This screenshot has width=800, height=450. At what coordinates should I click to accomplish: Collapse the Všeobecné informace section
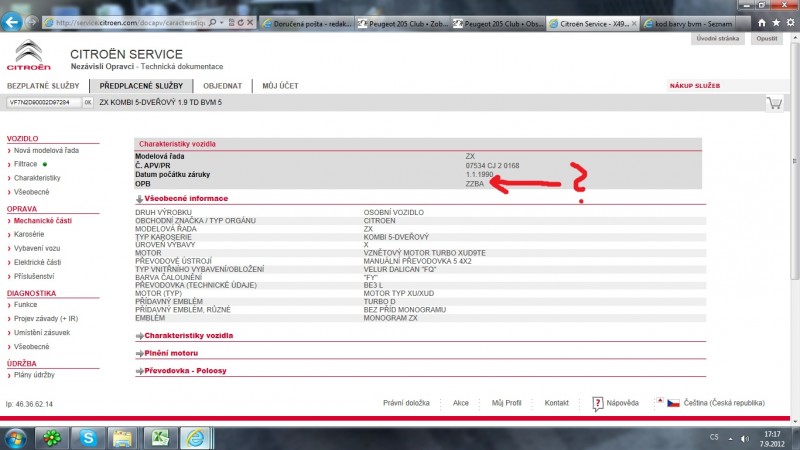coord(139,199)
